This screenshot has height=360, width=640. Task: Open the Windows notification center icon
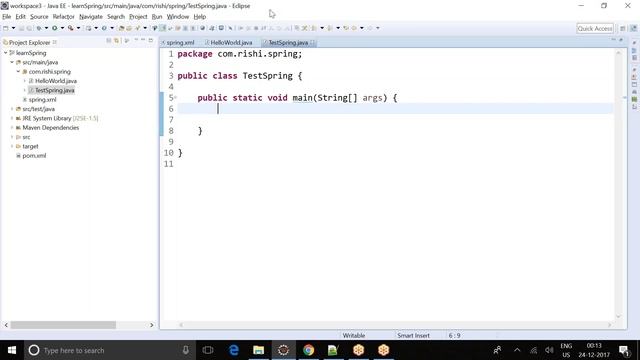click(x=624, y=350)
